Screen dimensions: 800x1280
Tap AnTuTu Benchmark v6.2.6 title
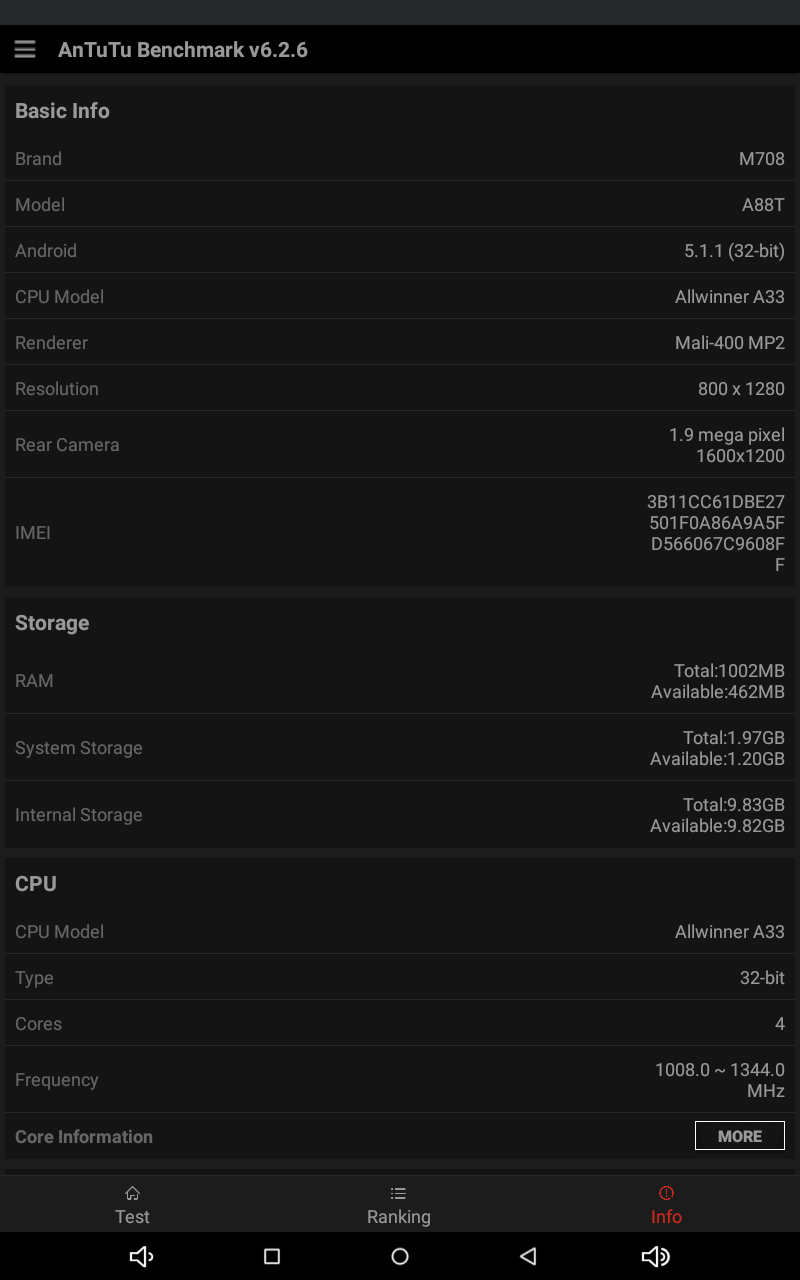pyautogui.click(x=183, y=50)
